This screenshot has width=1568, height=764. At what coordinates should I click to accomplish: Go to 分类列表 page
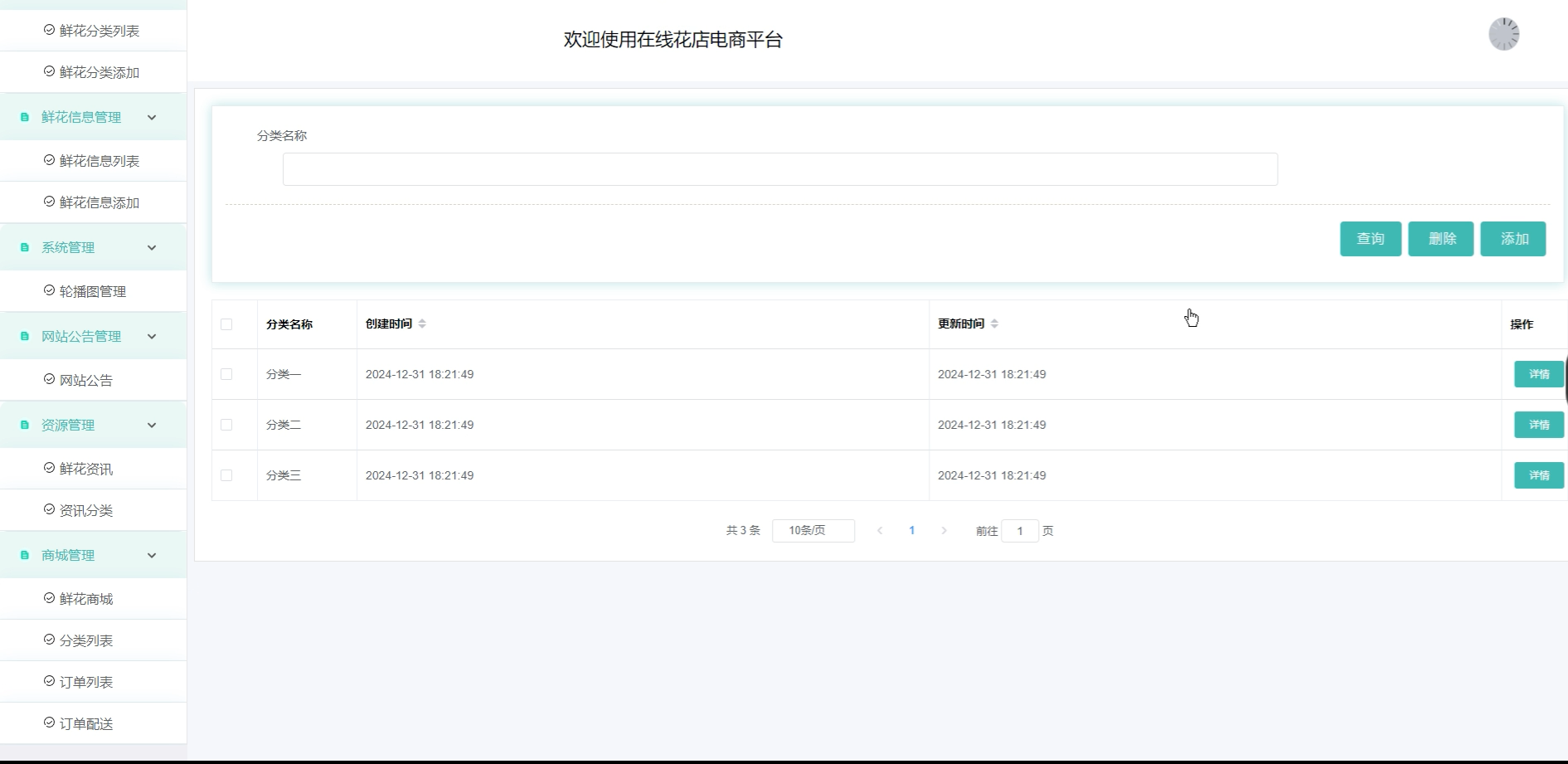coord(93,640)
